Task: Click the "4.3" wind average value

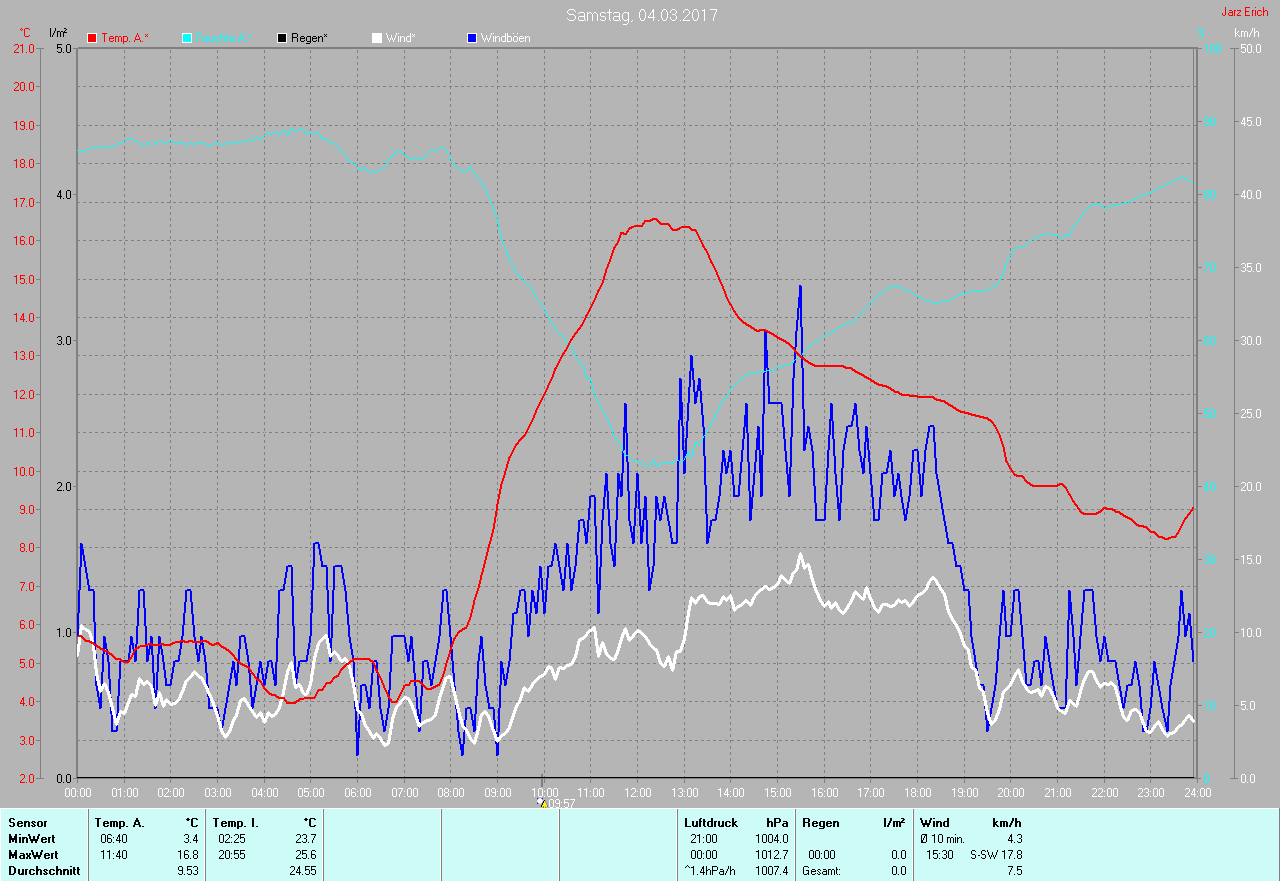Action: tap(1014, 839)
